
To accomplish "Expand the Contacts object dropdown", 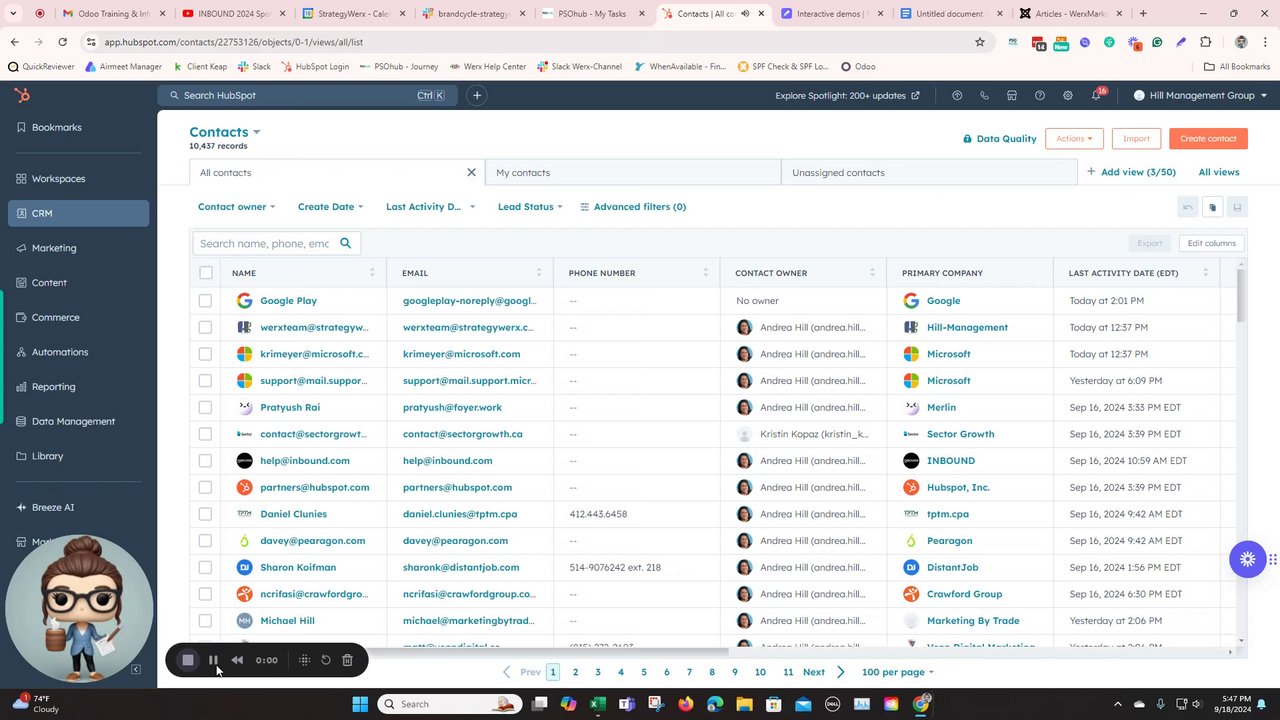I will [225, 132].
